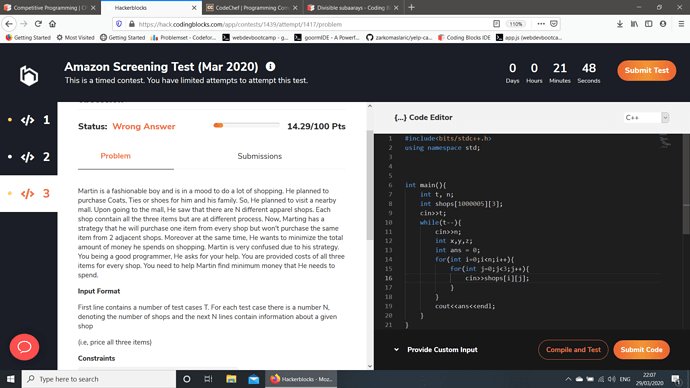Viewport: 690px width, 388px height.
Task: Show hidden tray icons chevron
Action: pyautogui.click(x=568, y=379)
